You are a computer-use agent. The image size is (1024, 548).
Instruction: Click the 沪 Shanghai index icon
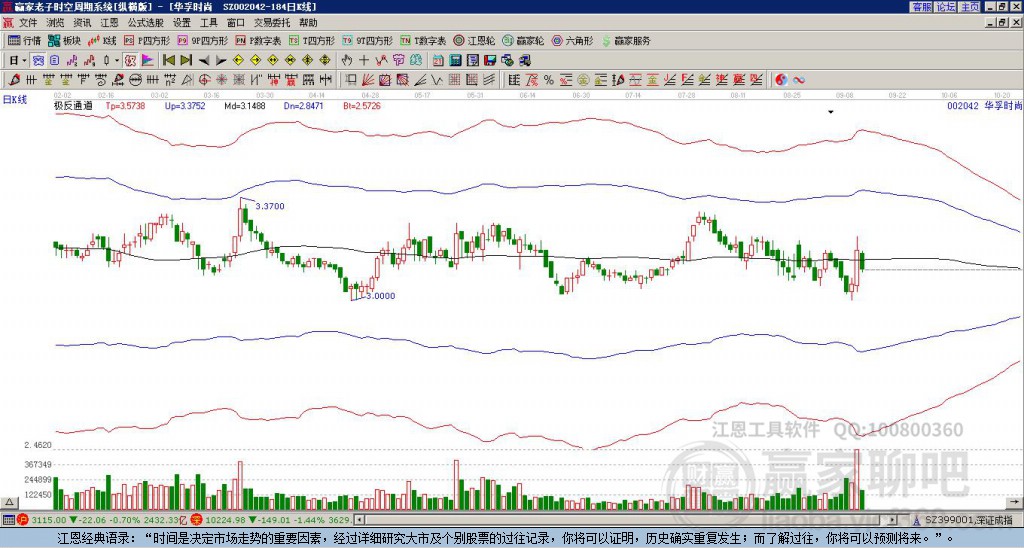(23, 520)
